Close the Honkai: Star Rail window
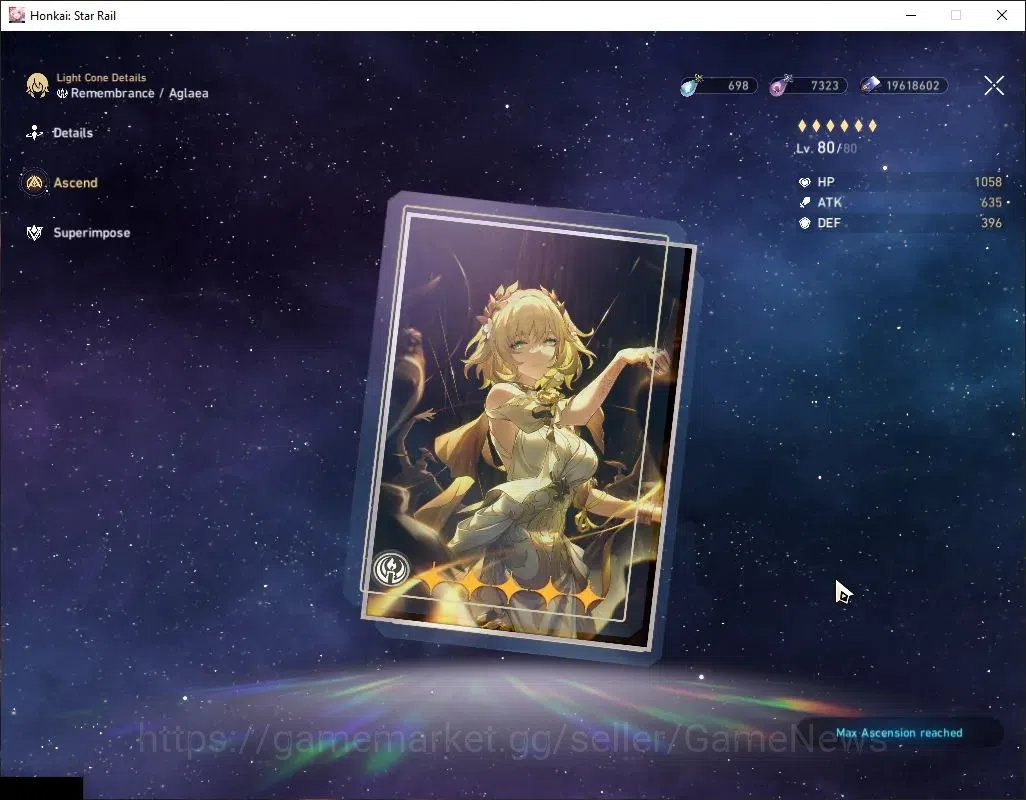This screenshot has height=800, width=1026. [1002, 15]
